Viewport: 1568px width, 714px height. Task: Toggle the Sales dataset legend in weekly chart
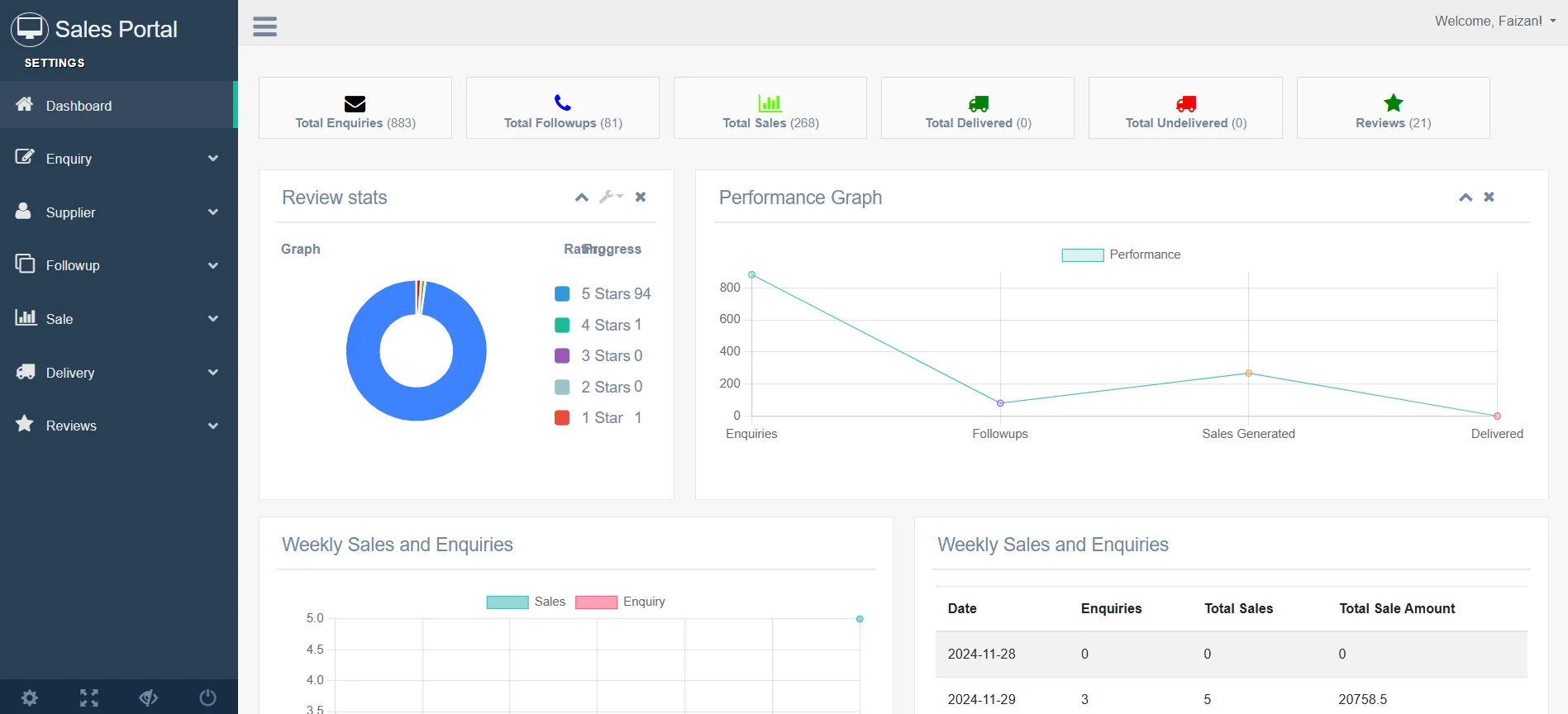tap(526, 602)
